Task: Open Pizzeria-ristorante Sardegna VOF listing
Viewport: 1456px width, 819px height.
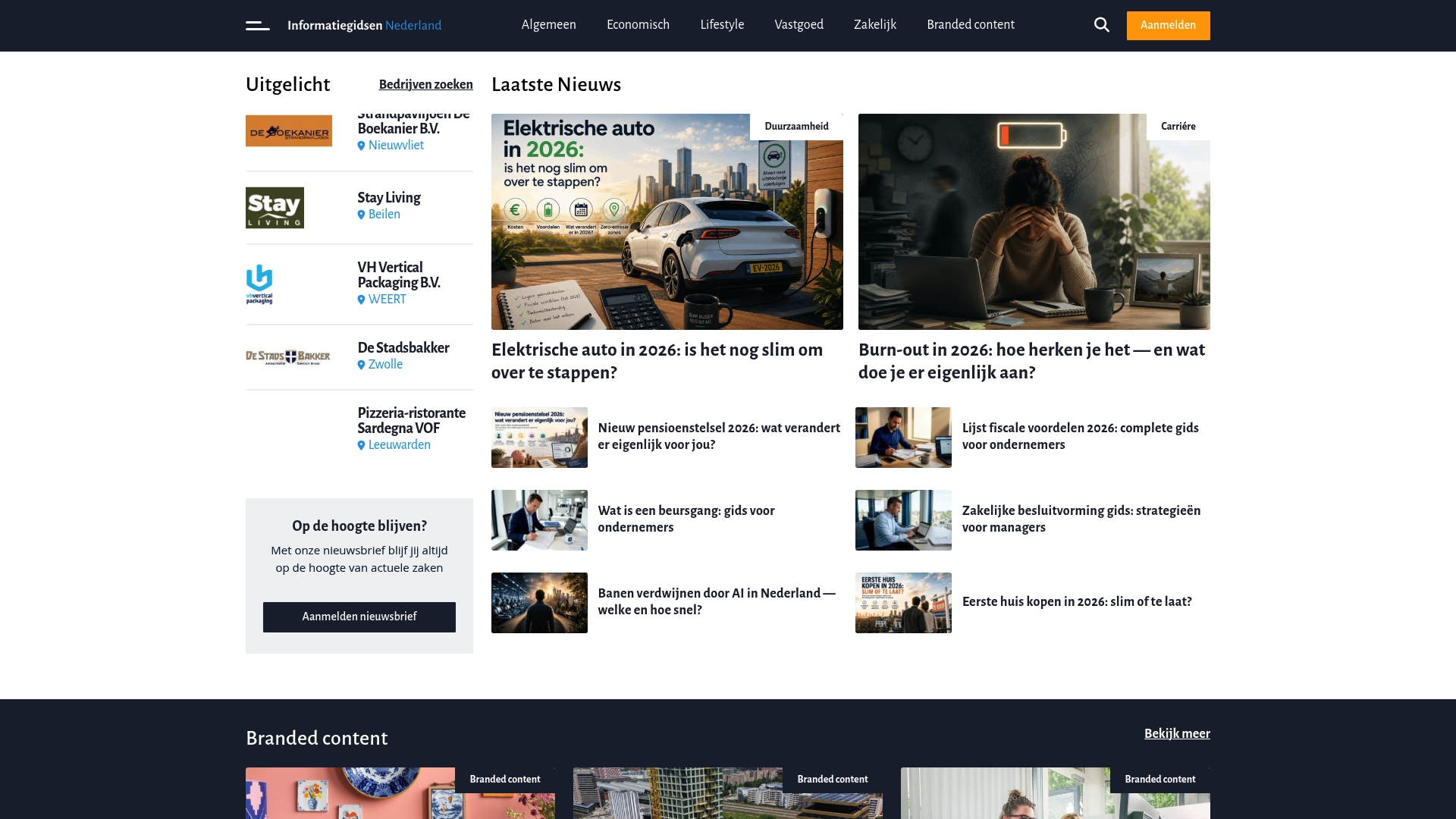Action: click(412, 421)
